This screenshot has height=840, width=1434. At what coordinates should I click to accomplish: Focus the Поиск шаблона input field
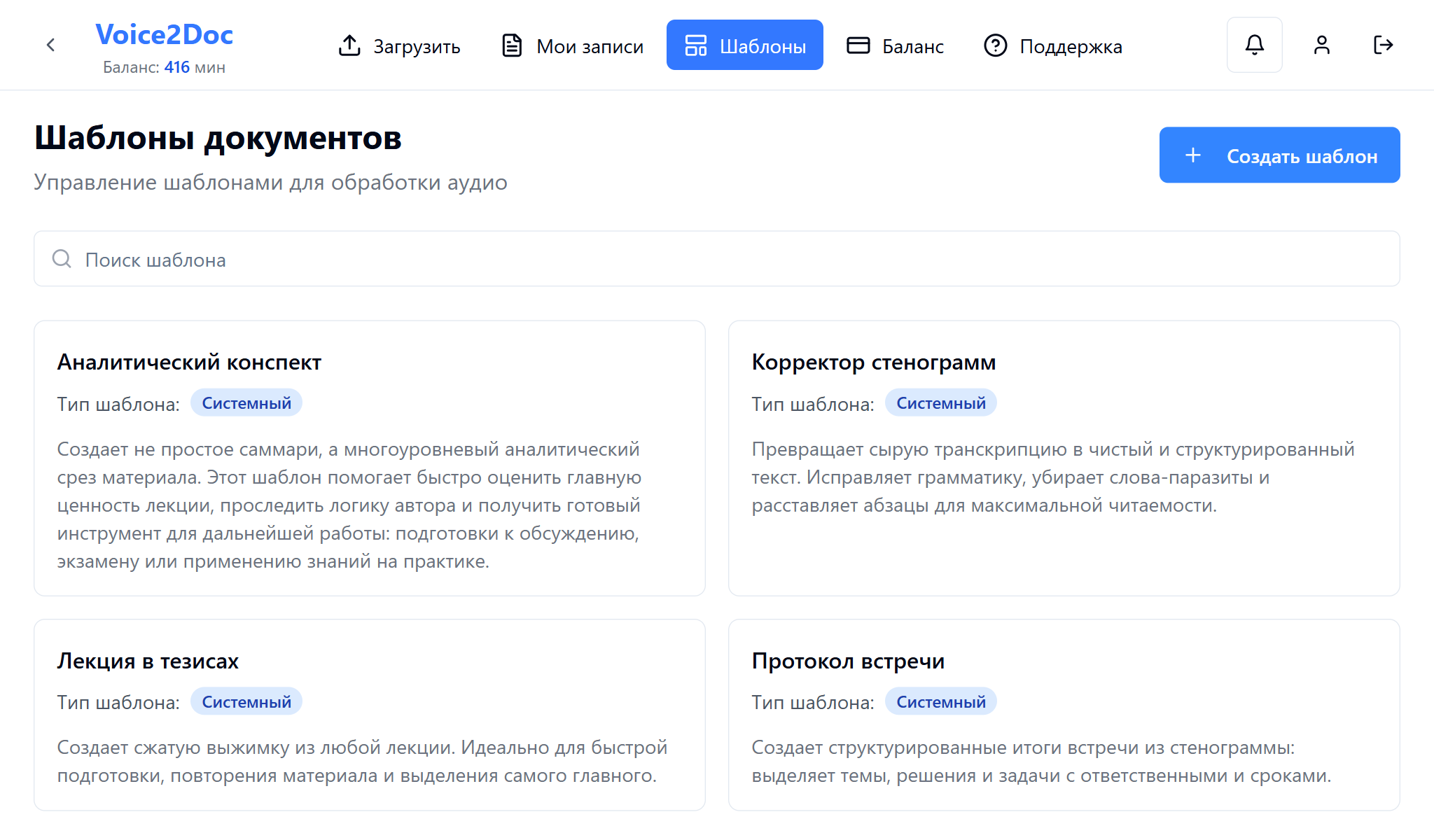(717, 259)
